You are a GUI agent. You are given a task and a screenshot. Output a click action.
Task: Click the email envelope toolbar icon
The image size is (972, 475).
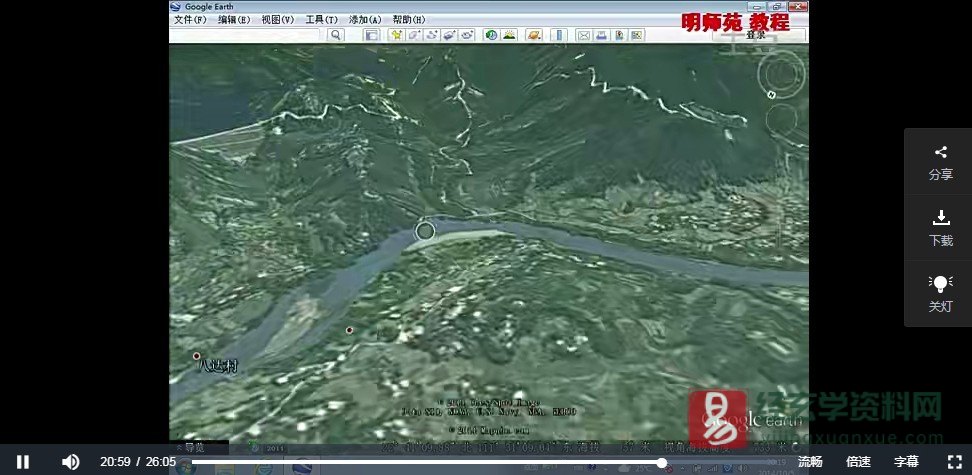pyautogui.click(x=583, y=35)
